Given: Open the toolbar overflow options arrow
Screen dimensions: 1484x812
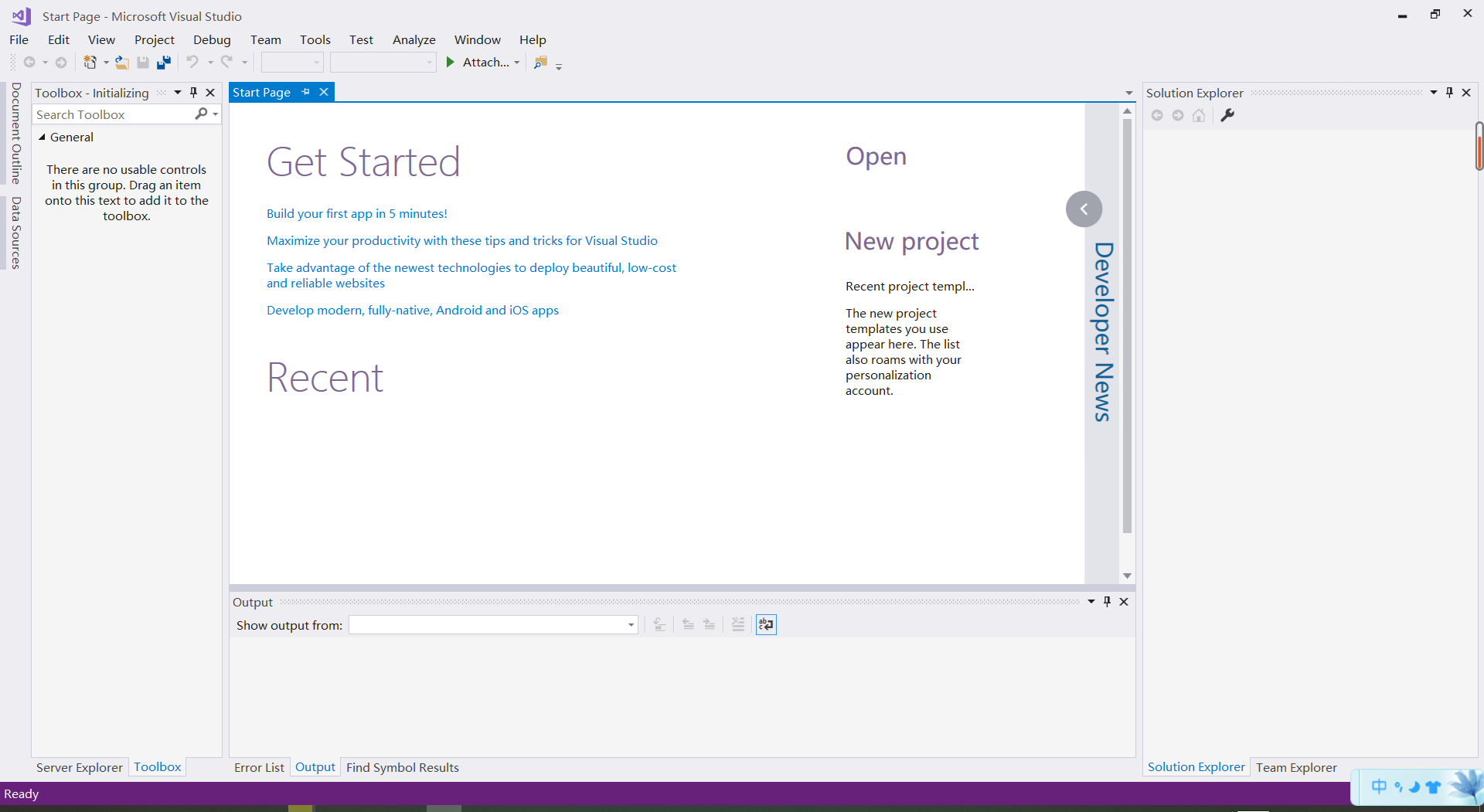Looking at the screenshot, I should click(x=559, y=66).
